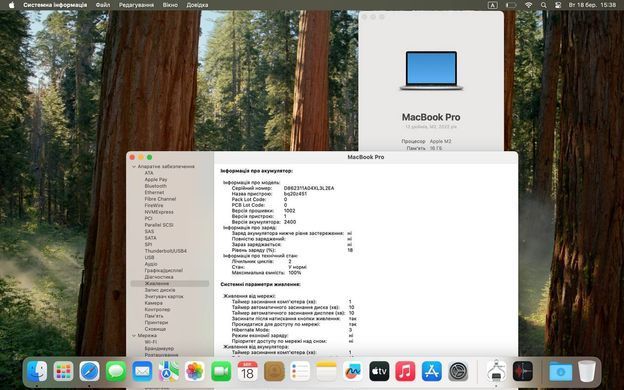Open Control Center in menu bar
Screen dimensions: 624x390
[x=558, y=5]
